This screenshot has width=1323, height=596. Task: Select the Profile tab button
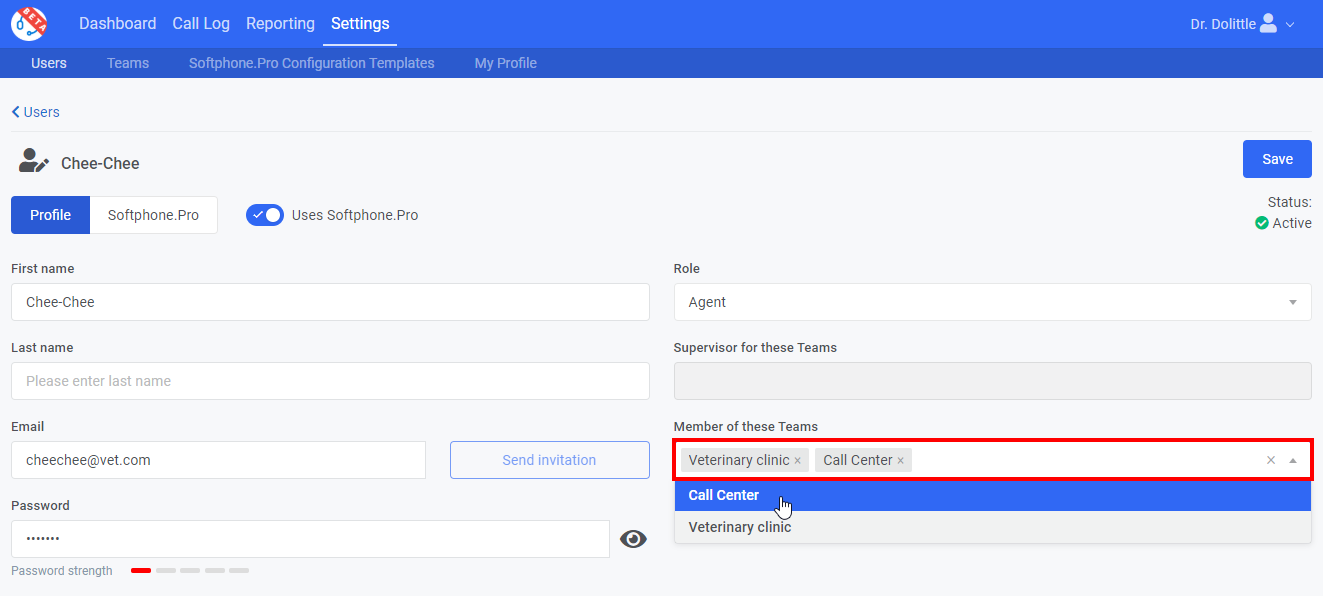point(51,215)
